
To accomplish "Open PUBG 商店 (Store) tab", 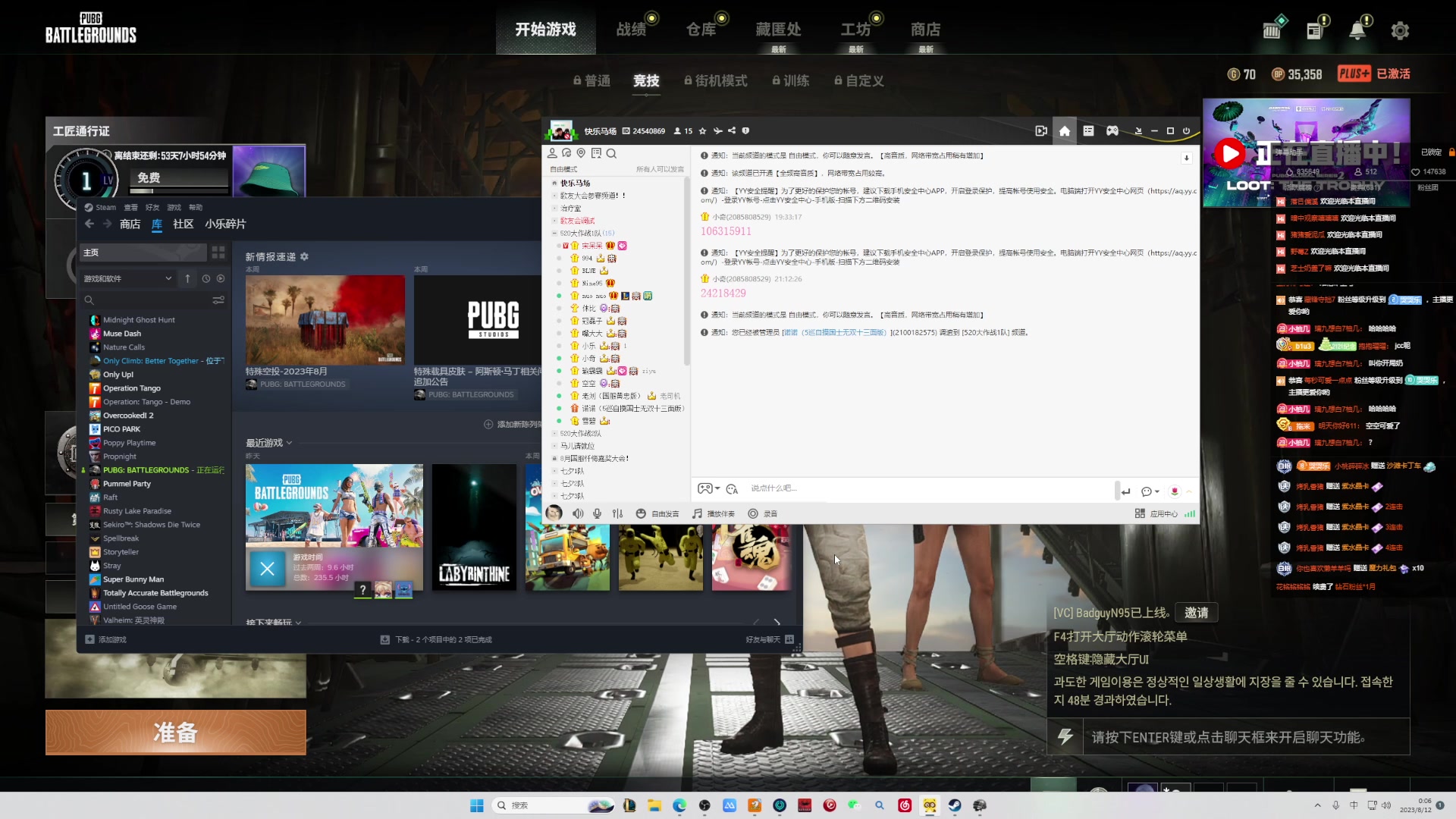I will [925, 30].
